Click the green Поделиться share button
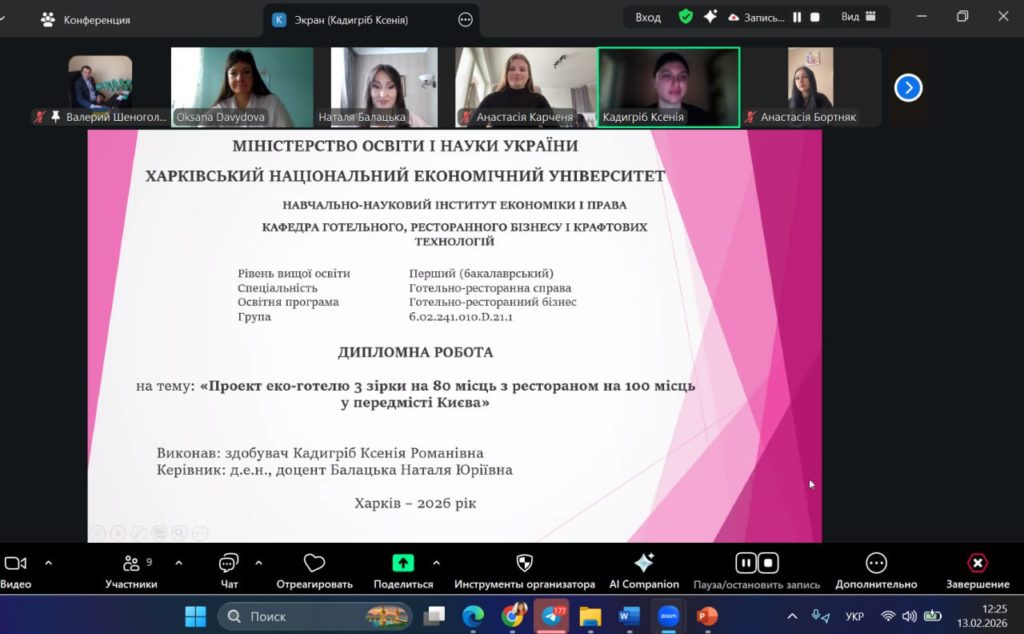The image size is (1024, 634). 403,563
